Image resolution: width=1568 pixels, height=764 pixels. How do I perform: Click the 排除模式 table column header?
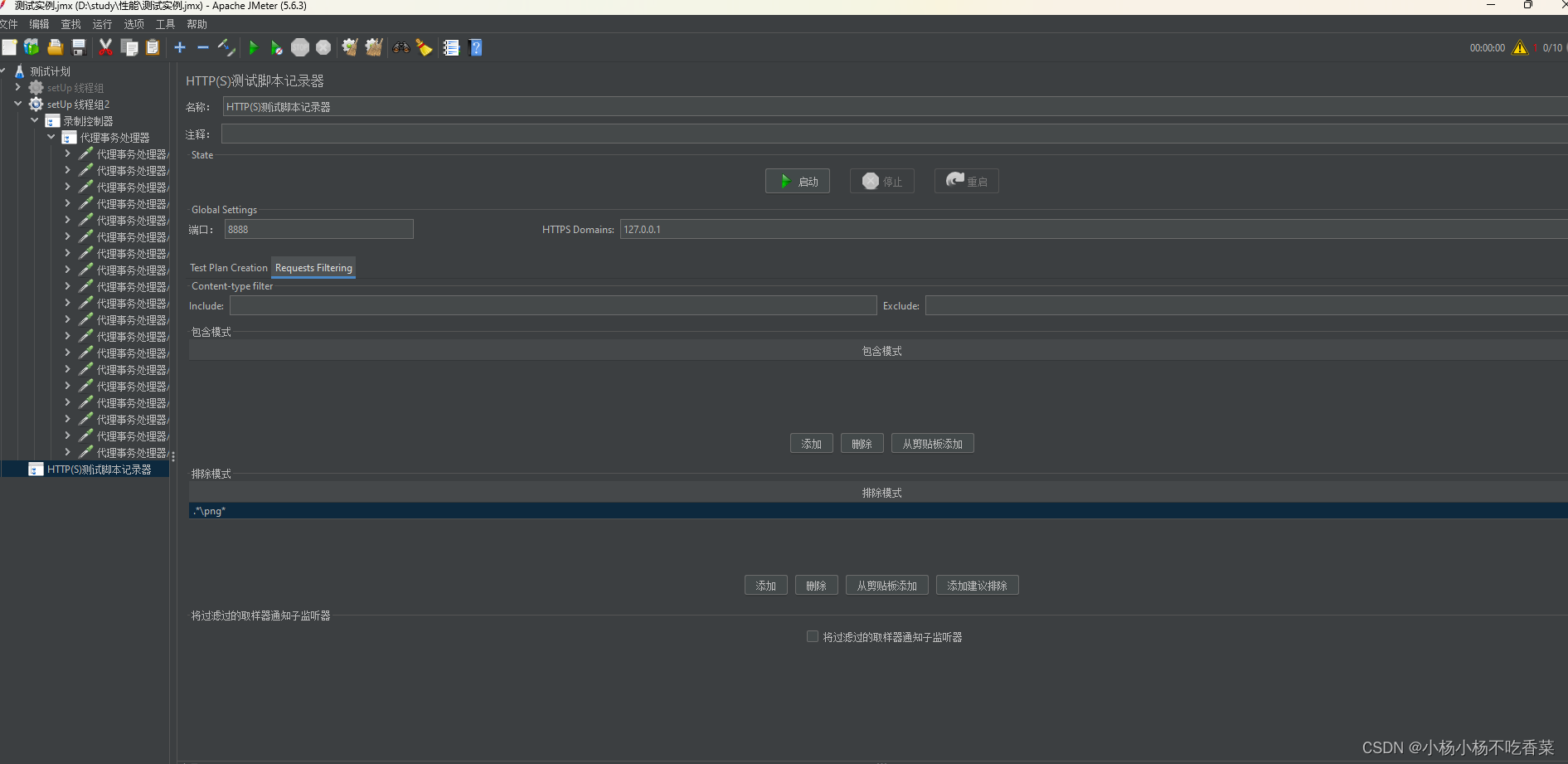[878, 493]
